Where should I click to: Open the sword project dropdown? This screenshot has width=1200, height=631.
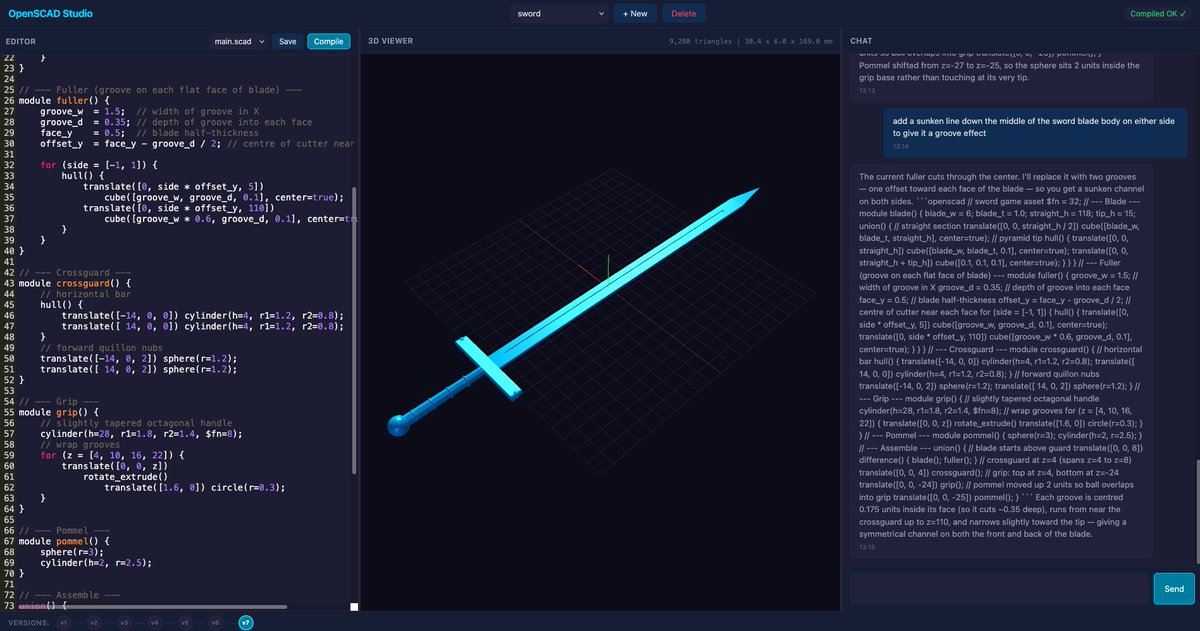coord(561,14)
